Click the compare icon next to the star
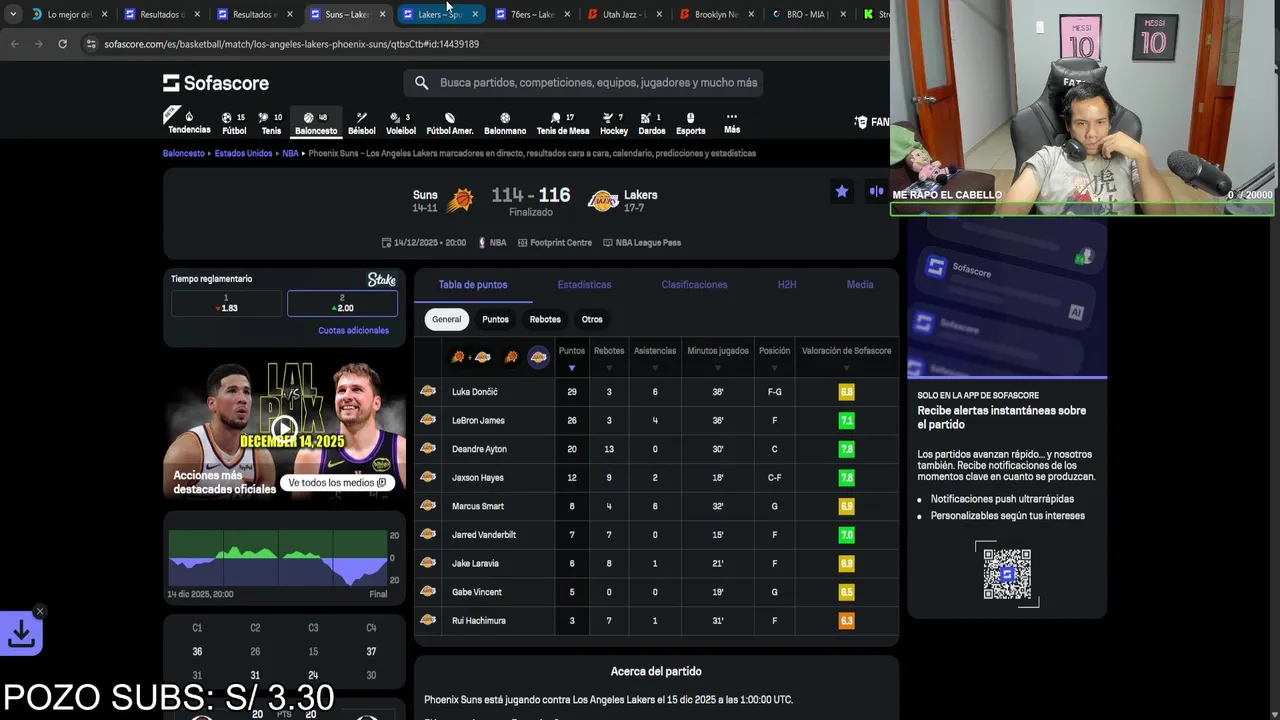This screenshot has width=1280, height=720. (x=876, y=191)
